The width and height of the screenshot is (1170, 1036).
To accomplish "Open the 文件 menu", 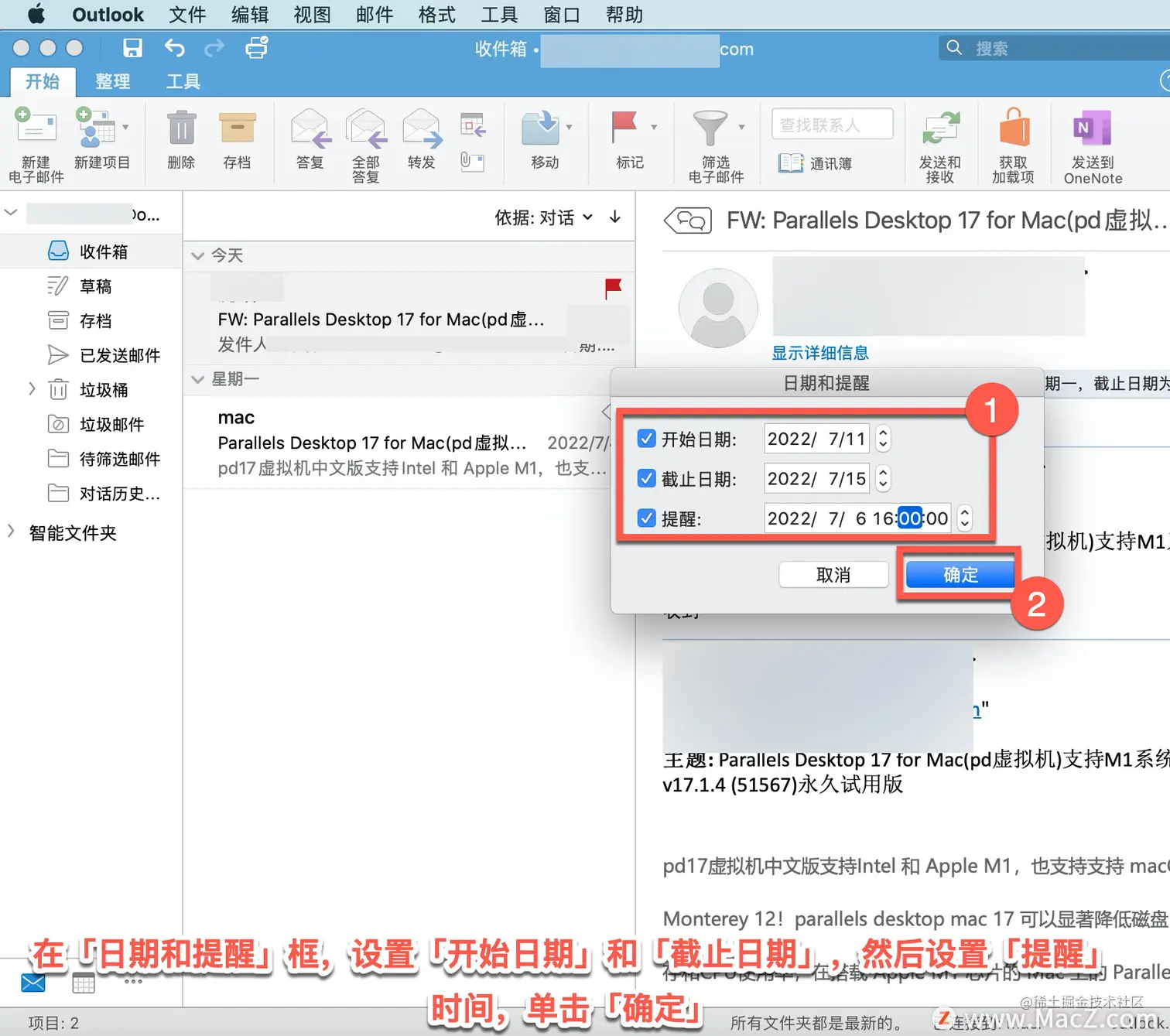I will [187, 15].
